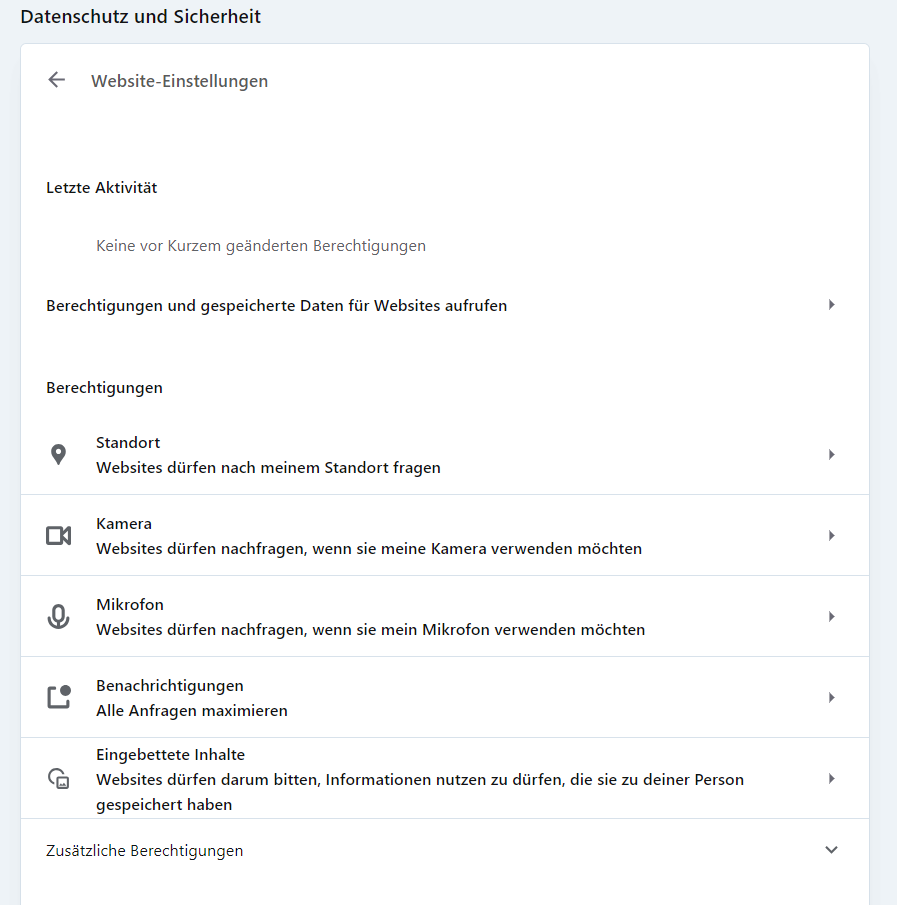Viewport: 897px width, 905px height.
Task: Open Berechtigungen und gespeicherte Daten für Websites aufrufen
Action: click(444, 305)
